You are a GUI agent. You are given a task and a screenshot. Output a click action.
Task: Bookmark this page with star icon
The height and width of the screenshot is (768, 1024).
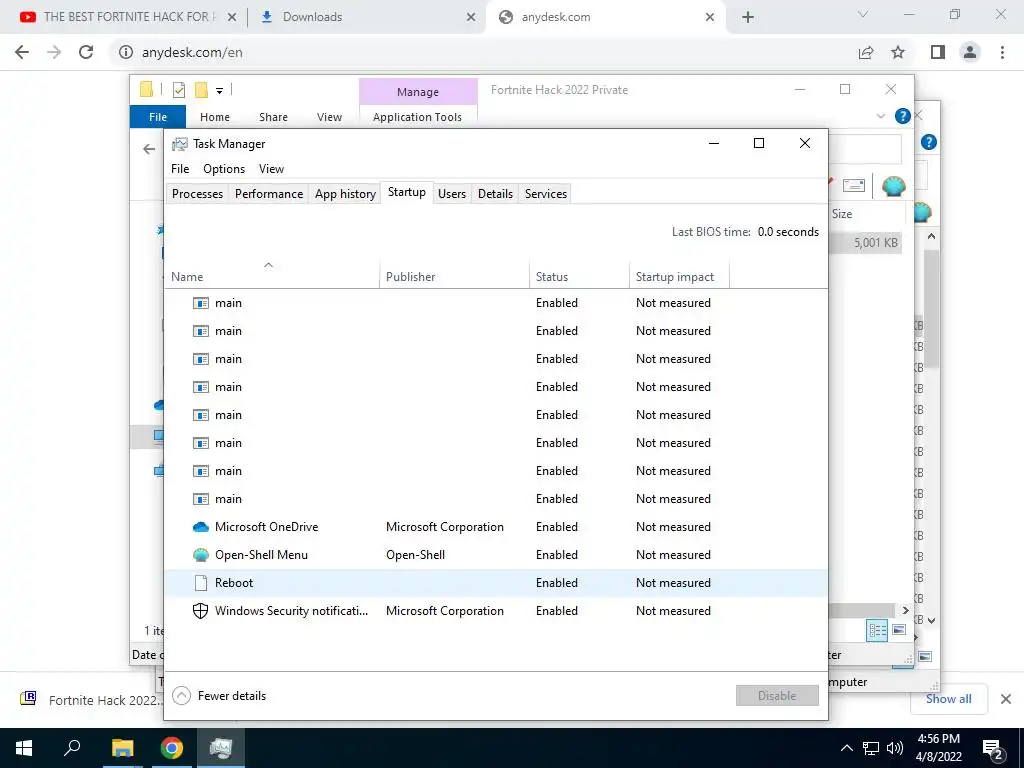pos(898,52)
